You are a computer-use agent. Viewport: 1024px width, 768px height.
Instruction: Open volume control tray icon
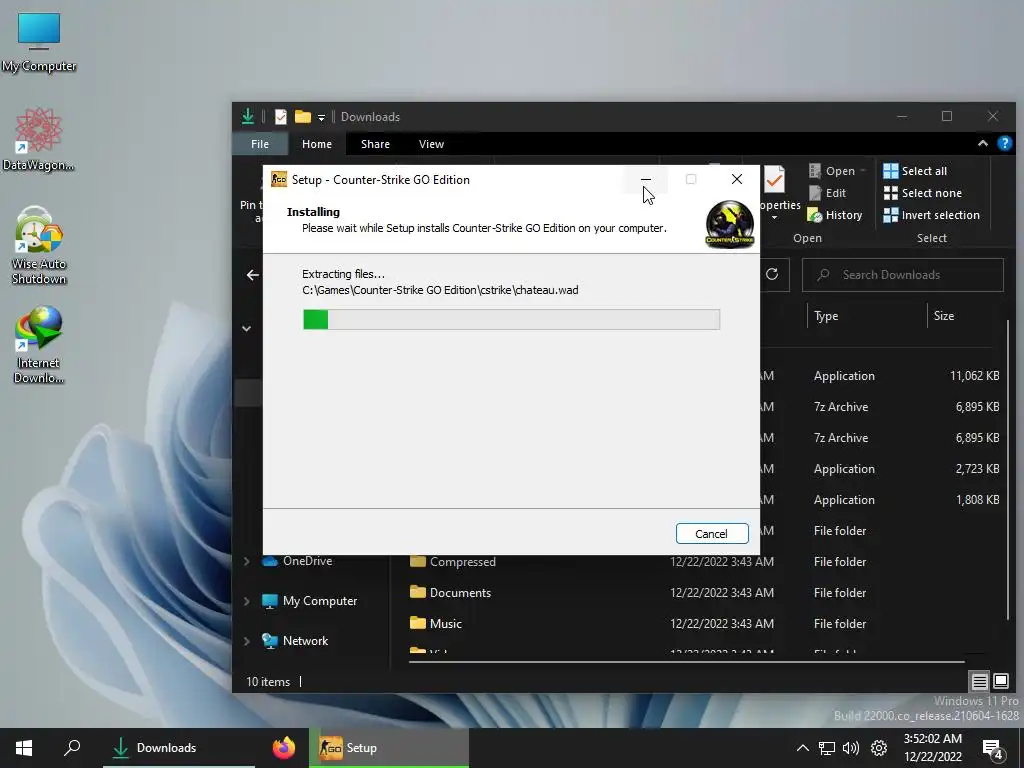pyautogui.click(x=851, y=748)
